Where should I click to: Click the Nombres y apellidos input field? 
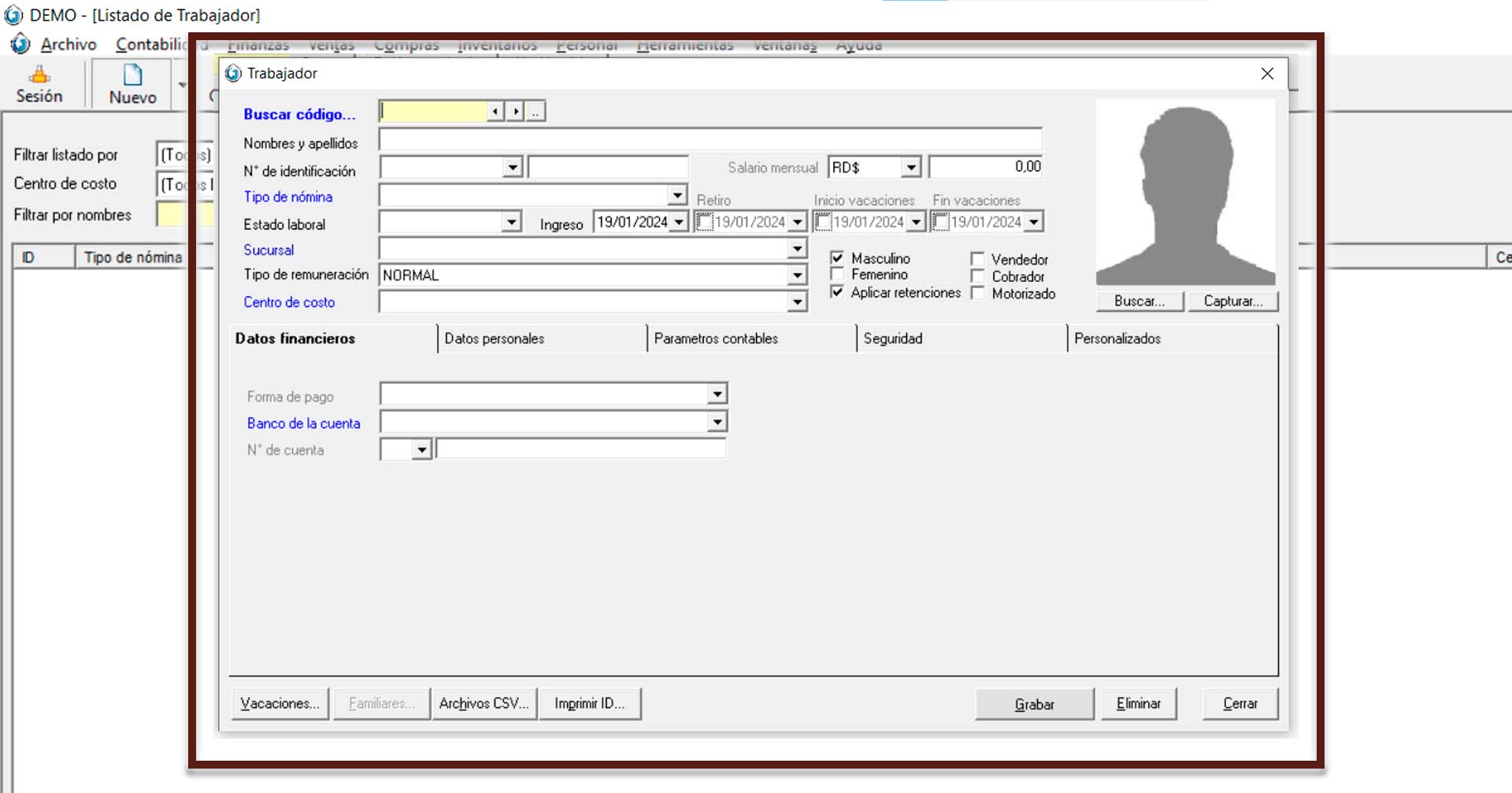click(710, 141)
